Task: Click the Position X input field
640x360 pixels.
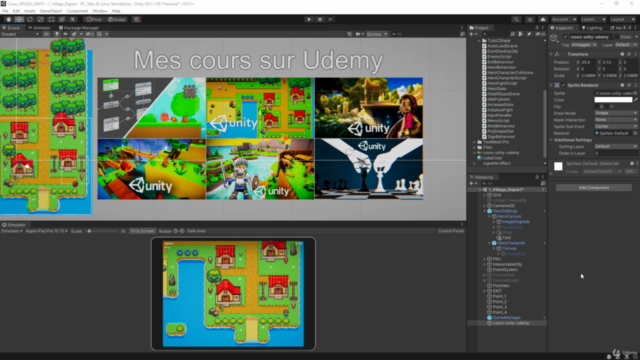Action: pos(589,62)
